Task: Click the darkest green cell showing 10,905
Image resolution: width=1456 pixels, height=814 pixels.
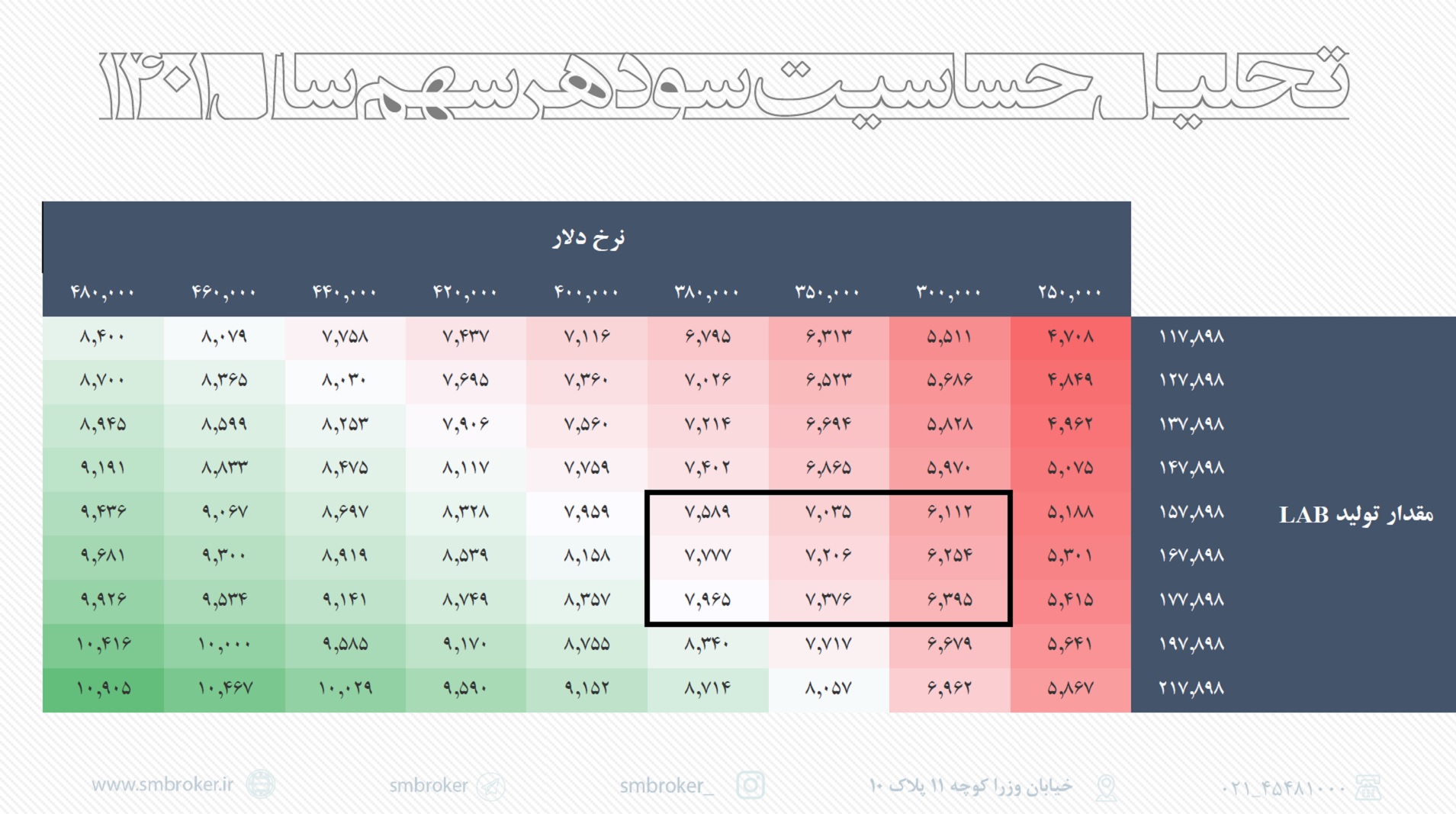Action: tap(103, 689)
